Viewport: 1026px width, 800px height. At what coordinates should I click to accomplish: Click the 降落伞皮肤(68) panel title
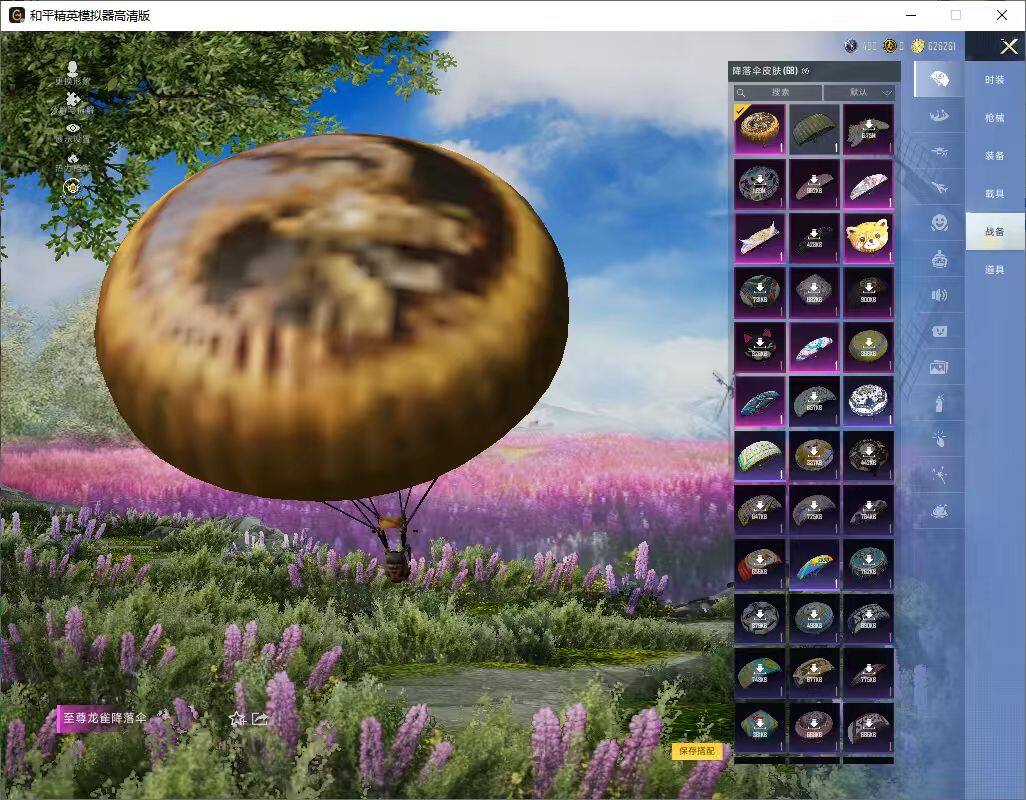[765, 71]
